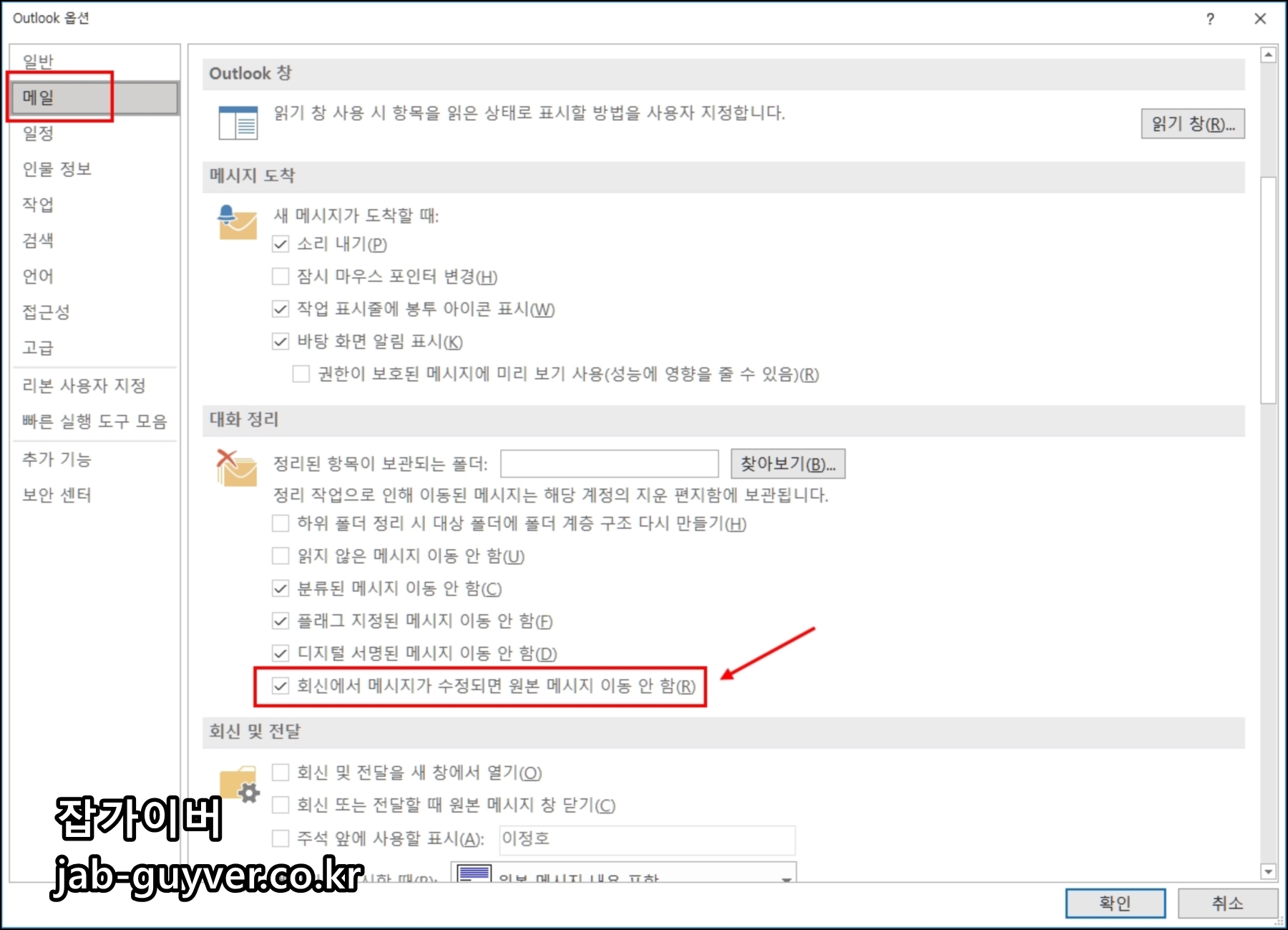Open 접근성 options category
Viewport: 1288px width, 930px height.
94,312
